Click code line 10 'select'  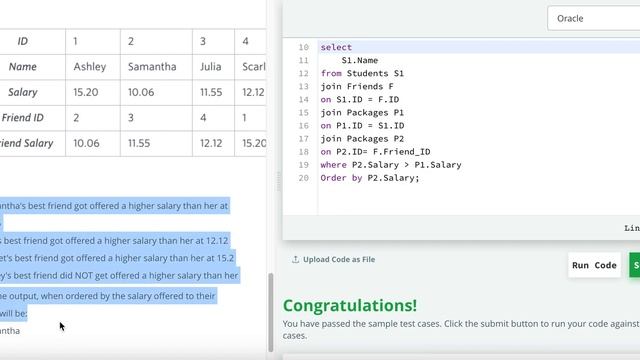click(x=336, y=47)
